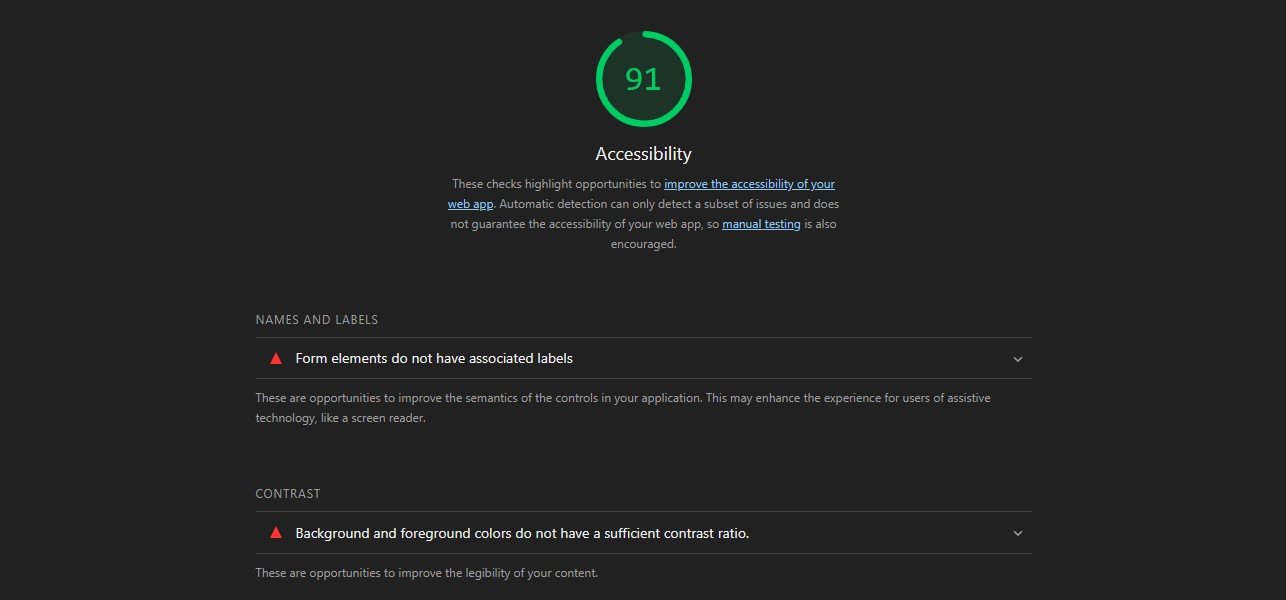Click the Accessibility heading
Screen dimensions: 1286x600
(x=643, y=153)
